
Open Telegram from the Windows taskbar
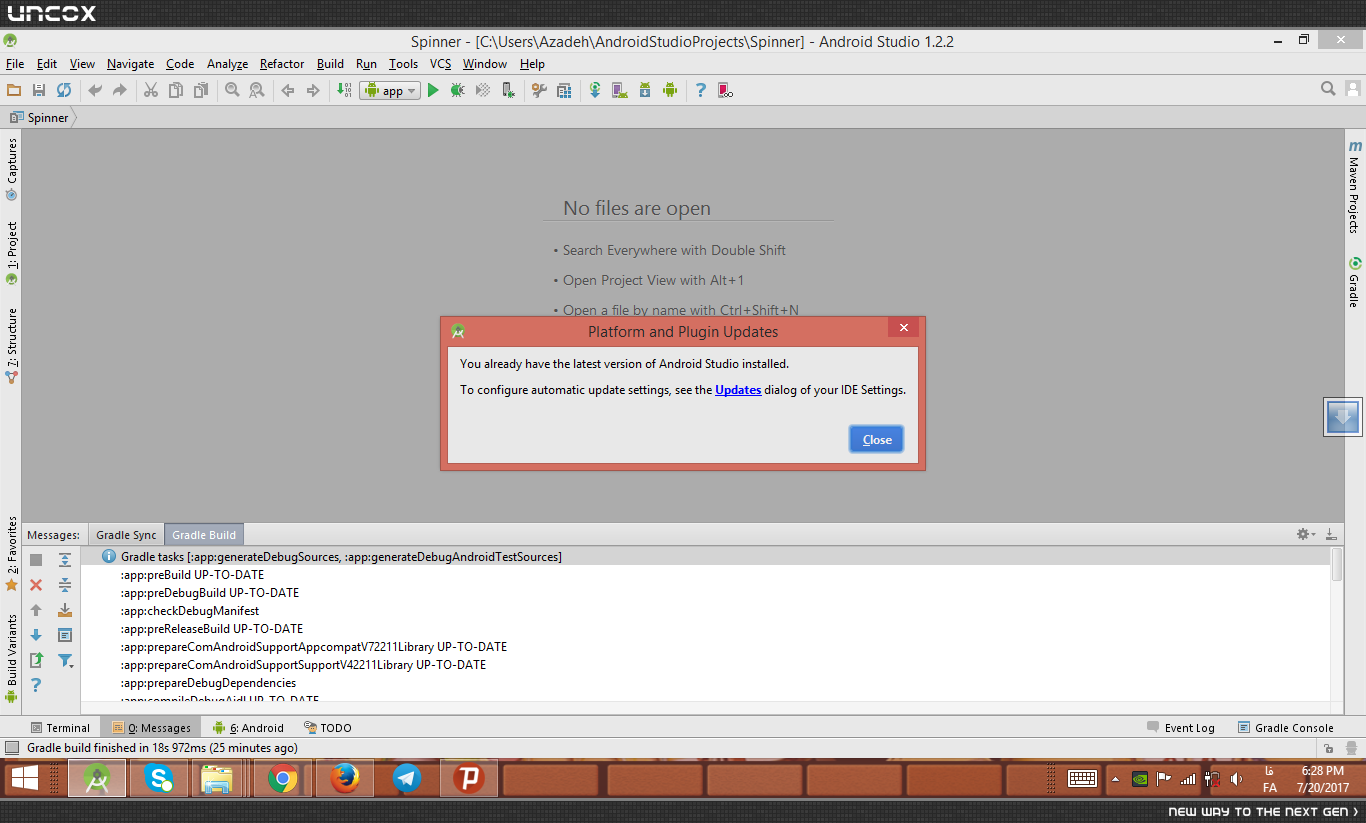point(407,778)
